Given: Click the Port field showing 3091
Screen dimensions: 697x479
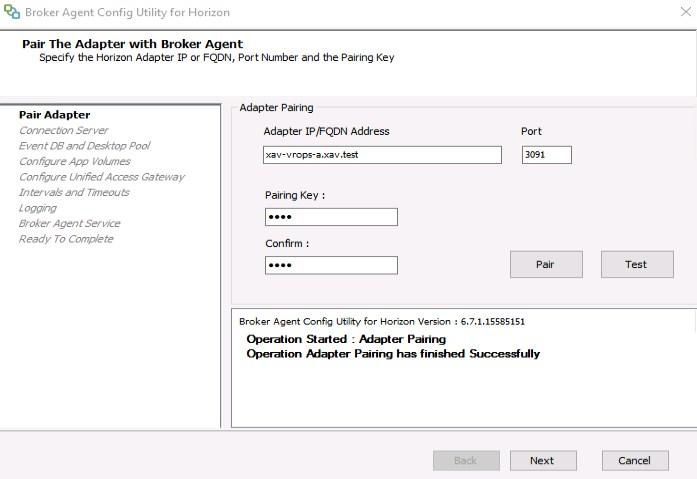Looking at the screenshot, I should (x=547, y=155).
